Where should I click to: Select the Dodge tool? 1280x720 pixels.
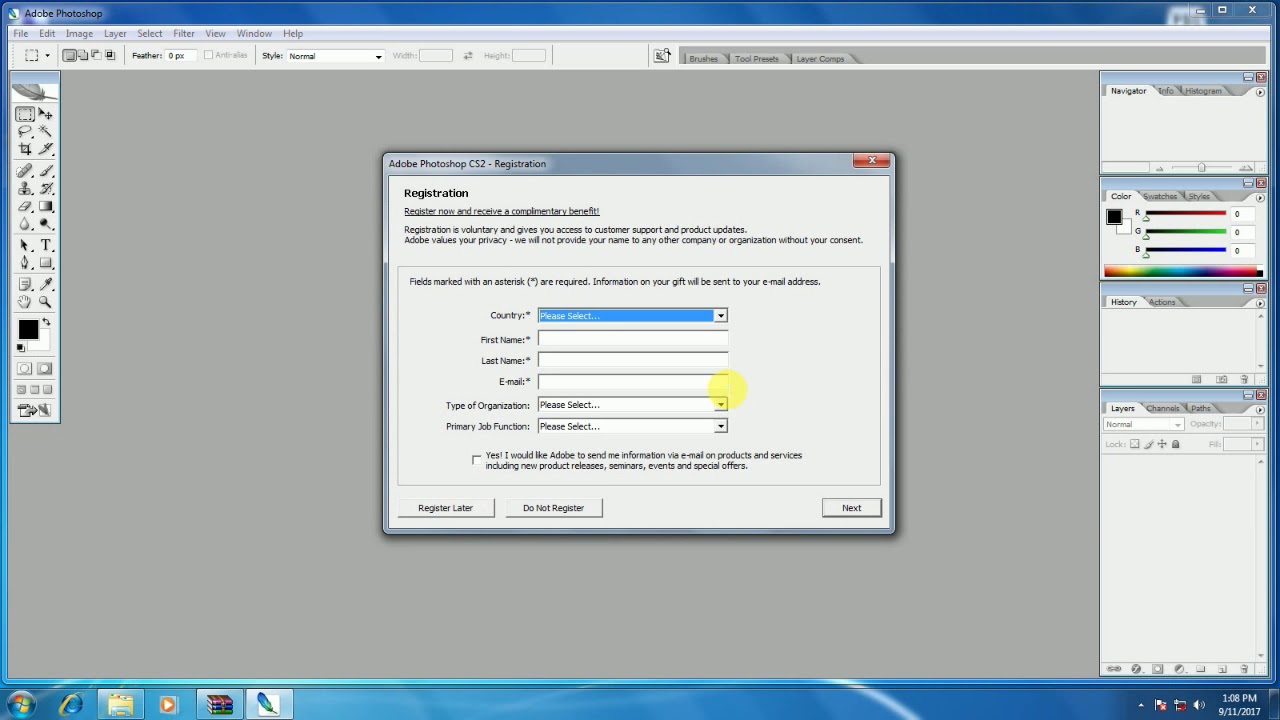click(45, 223)
